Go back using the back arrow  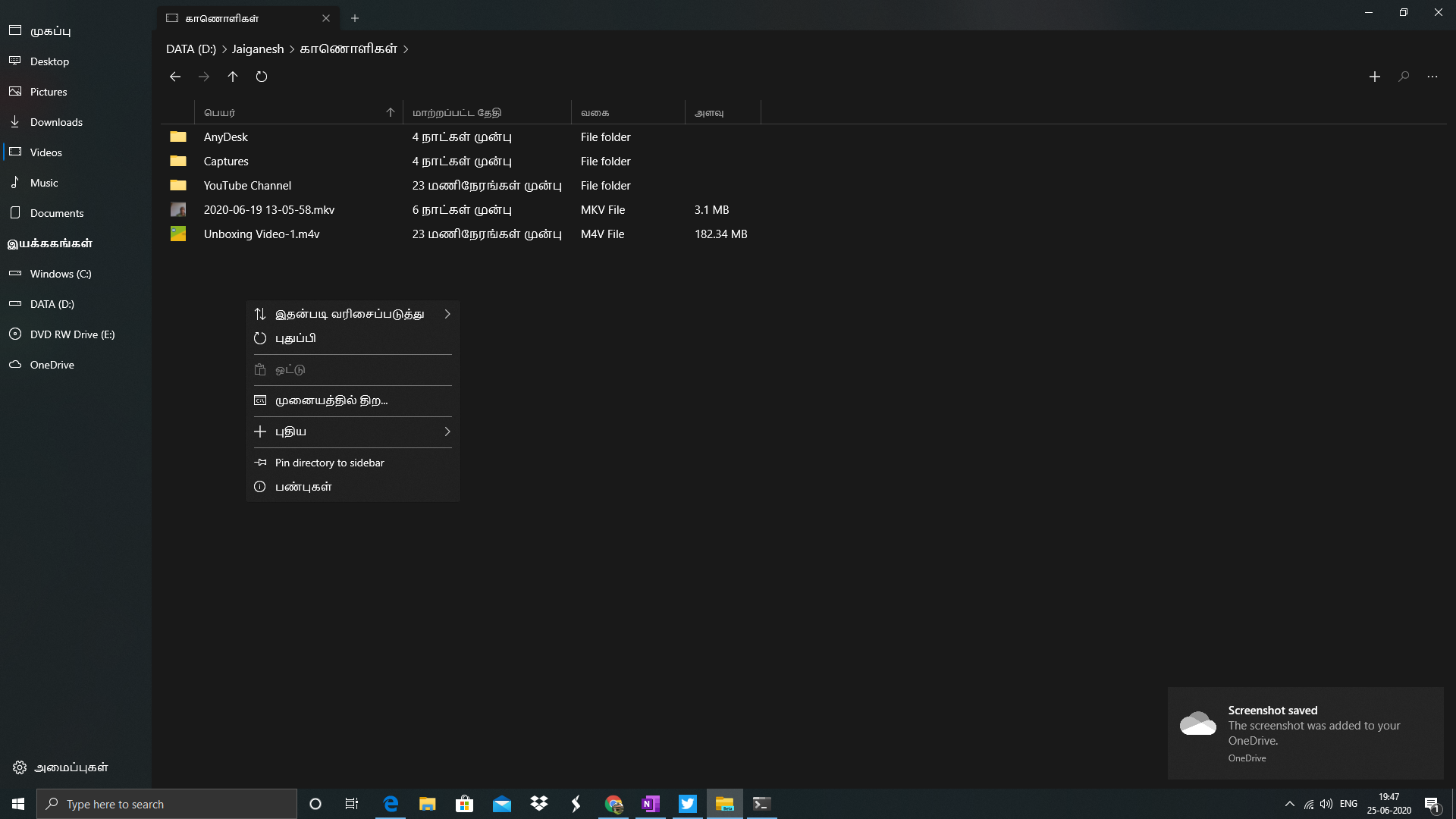click(175, 77)
